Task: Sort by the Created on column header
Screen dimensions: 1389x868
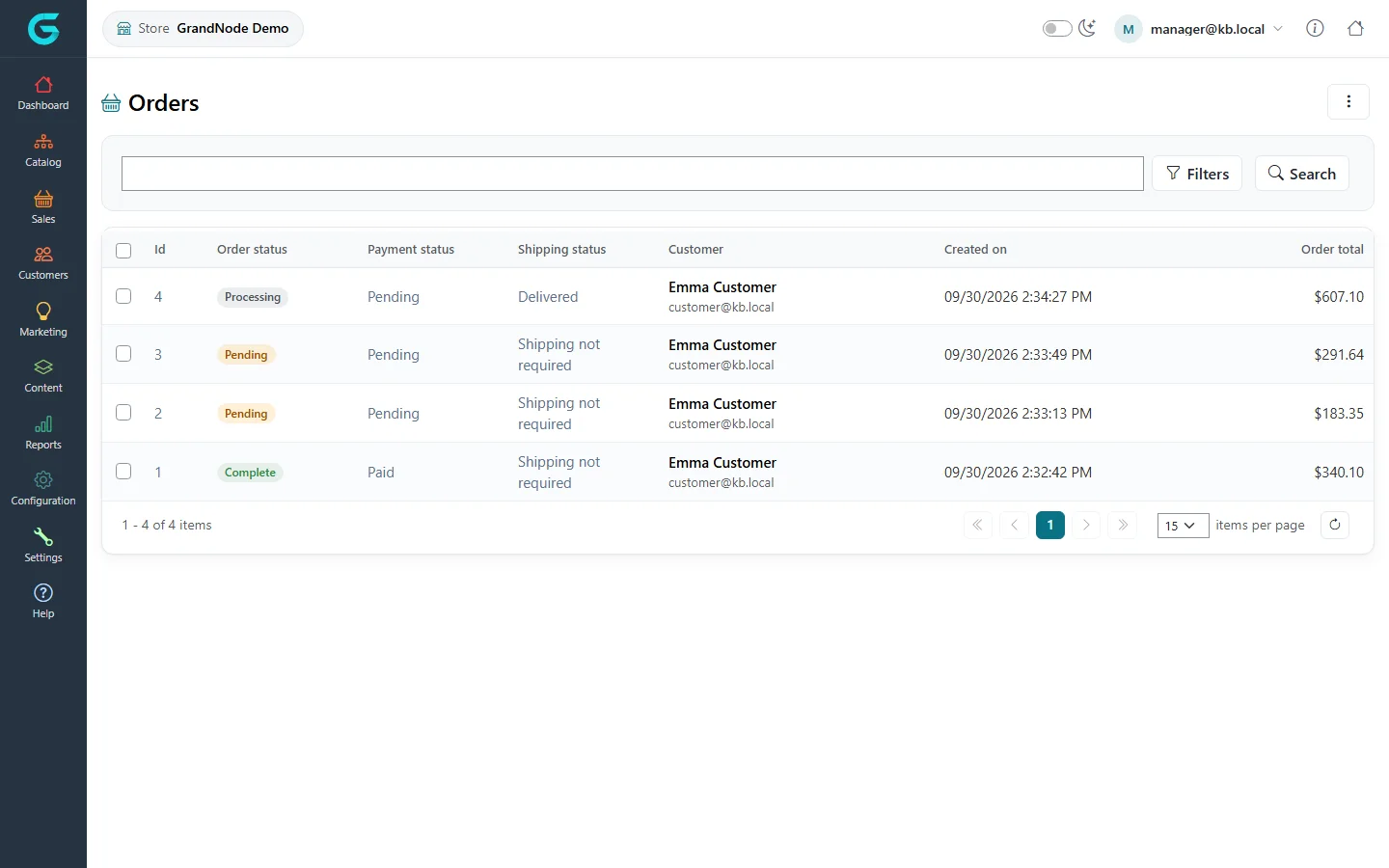Action: point(975,249)
